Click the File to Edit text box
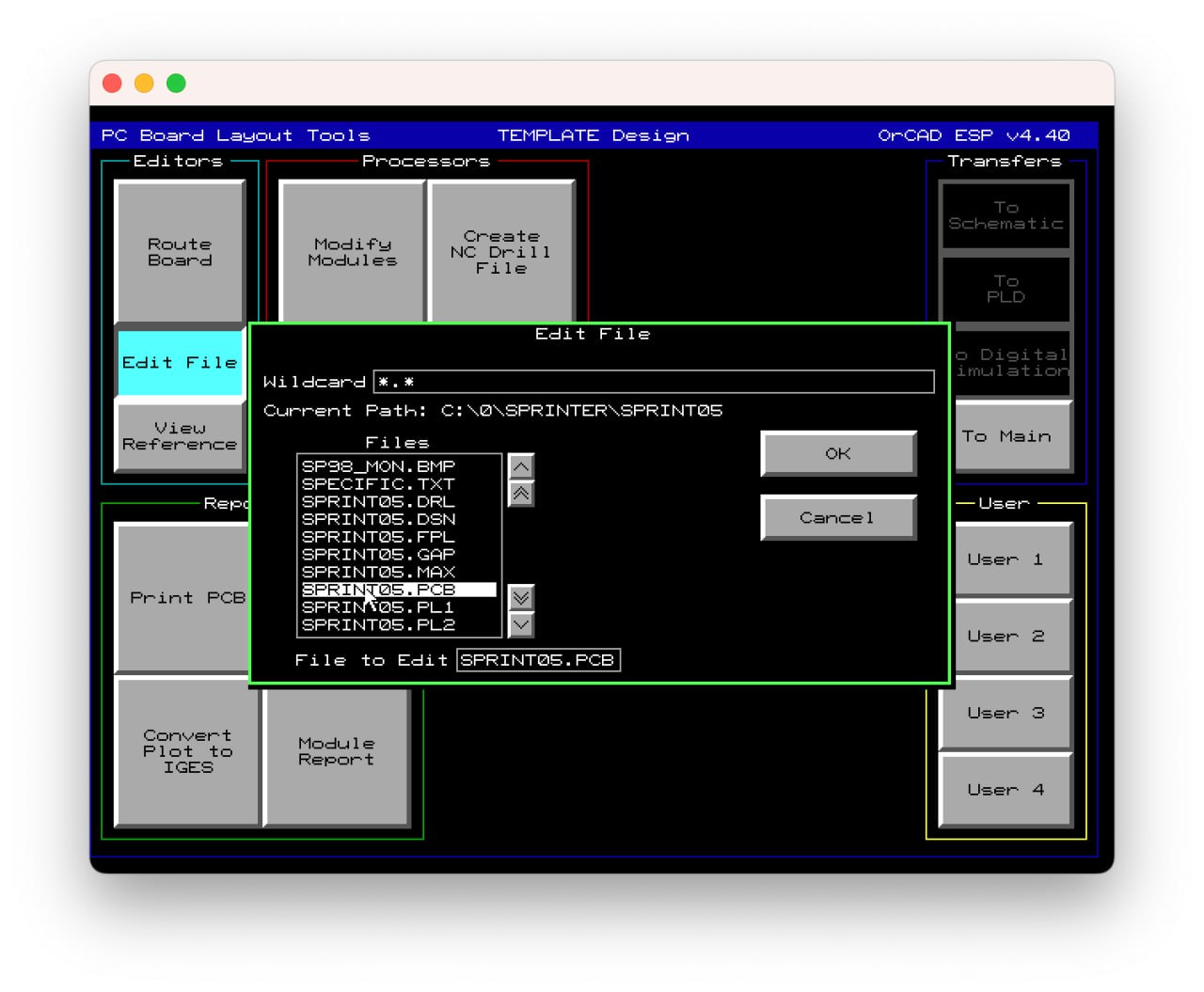 tap(537, 660)
